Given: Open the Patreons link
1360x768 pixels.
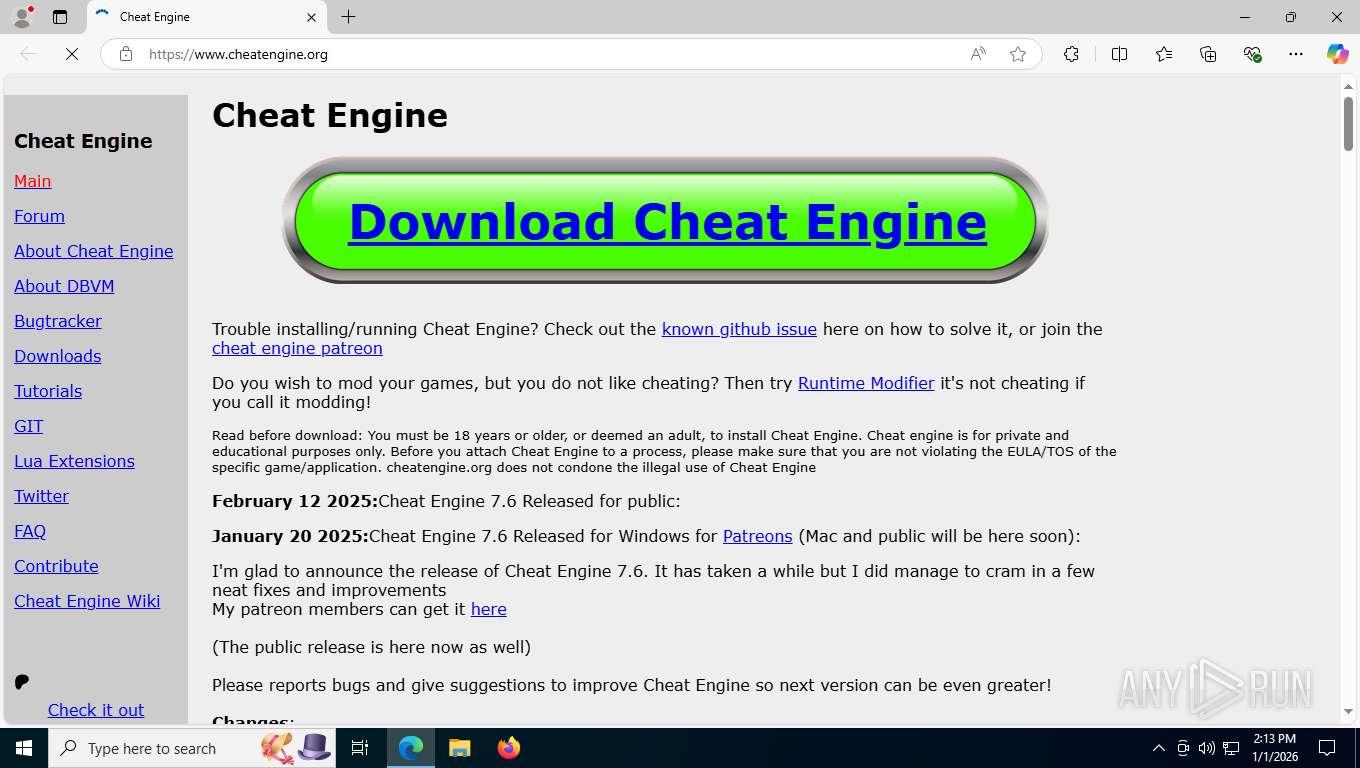Looking at the screenshot, I should [757, 536].
